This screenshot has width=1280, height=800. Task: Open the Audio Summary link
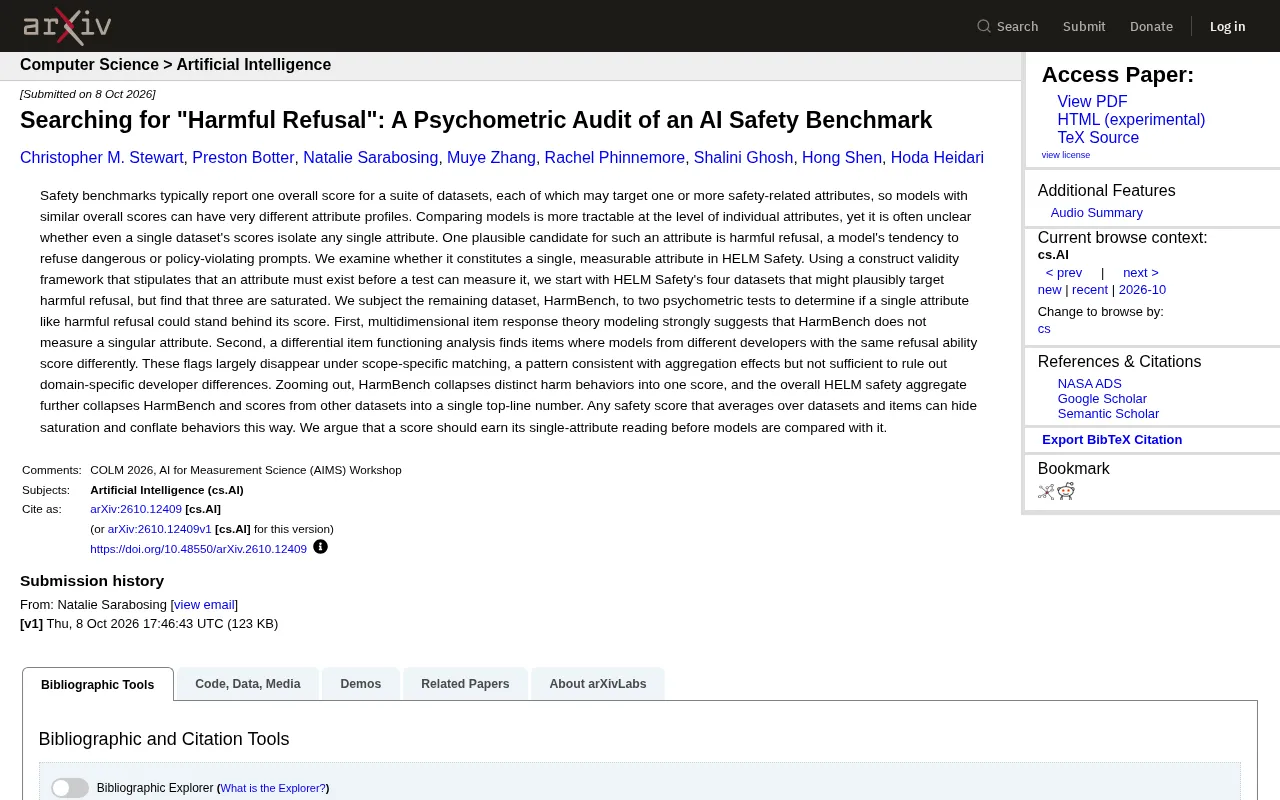(1097, 213)
